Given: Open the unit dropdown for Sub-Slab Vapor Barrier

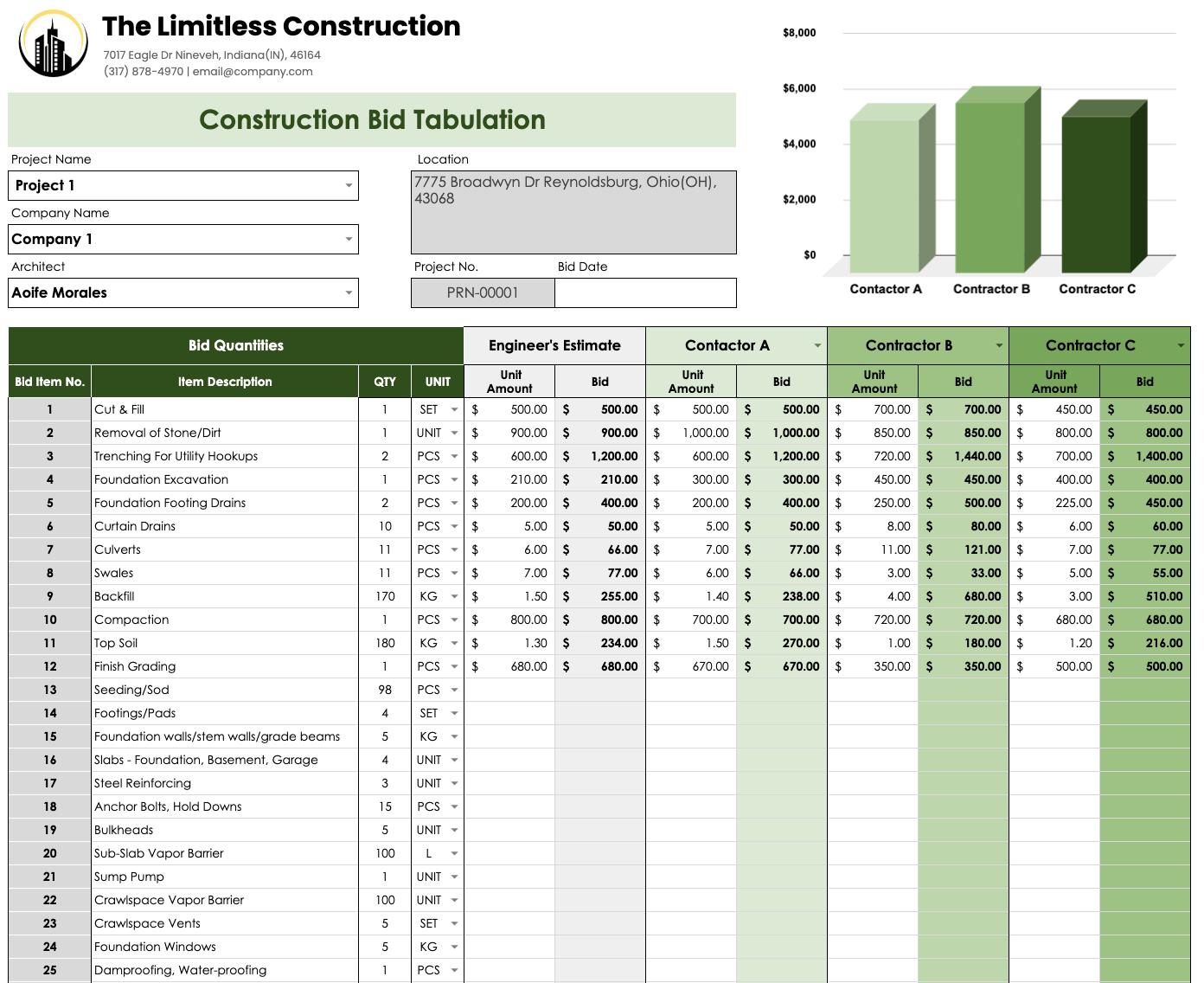Looking at the screenshot, I should pos(454,854).
